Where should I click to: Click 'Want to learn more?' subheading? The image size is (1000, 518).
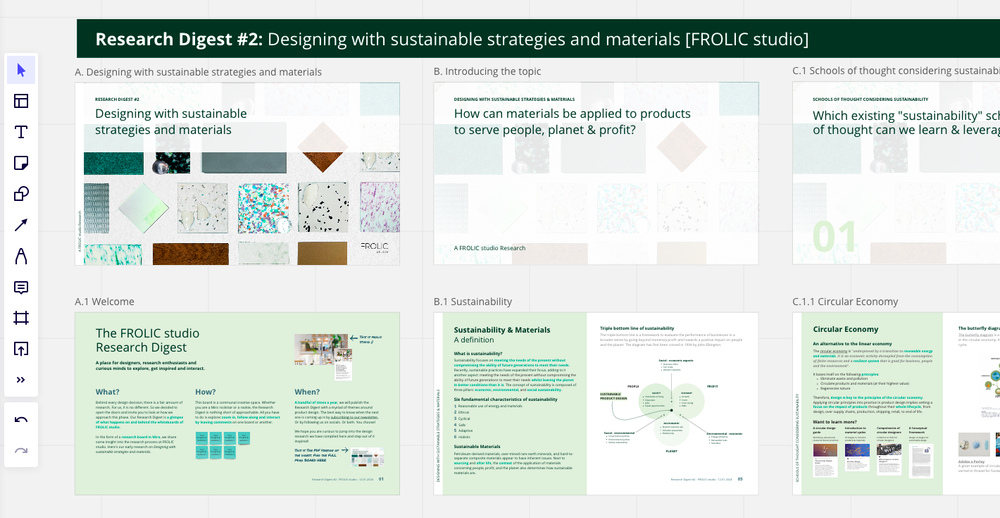[836, 422]
